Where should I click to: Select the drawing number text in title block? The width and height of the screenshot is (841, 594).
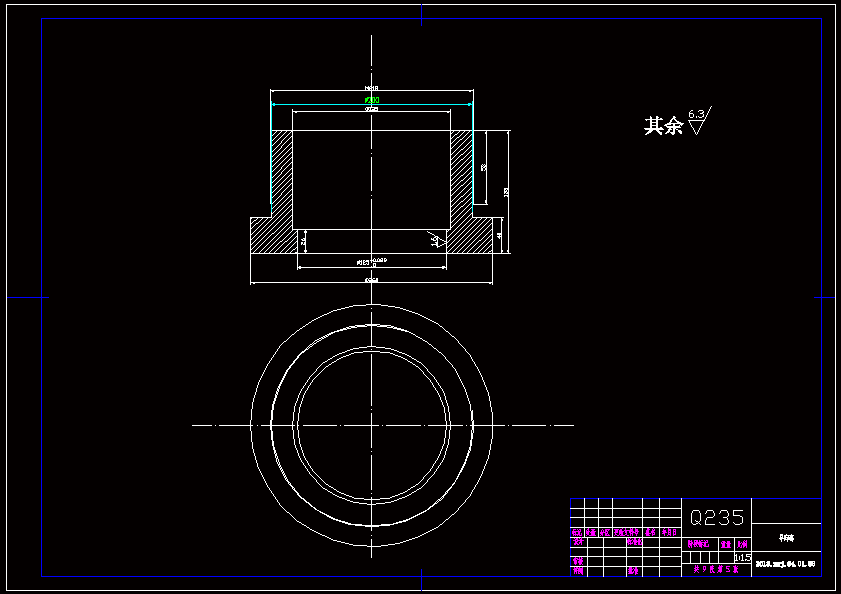coord(786,564)
